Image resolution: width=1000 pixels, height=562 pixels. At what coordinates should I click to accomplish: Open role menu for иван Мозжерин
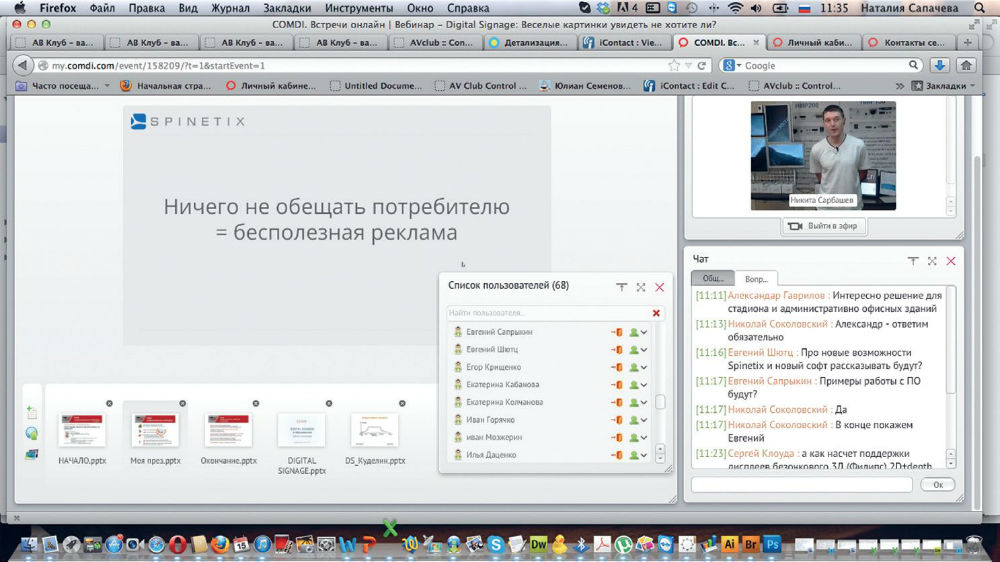click(638, 438)
